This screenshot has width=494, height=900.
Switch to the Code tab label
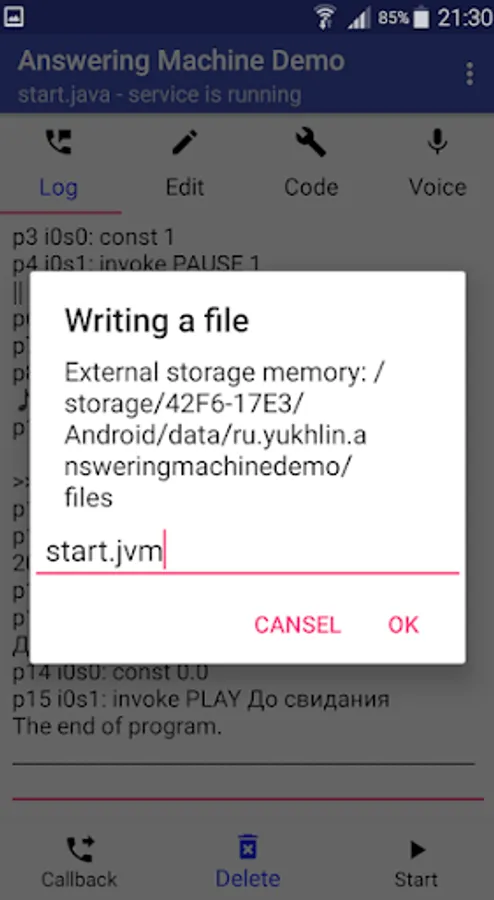311,187
